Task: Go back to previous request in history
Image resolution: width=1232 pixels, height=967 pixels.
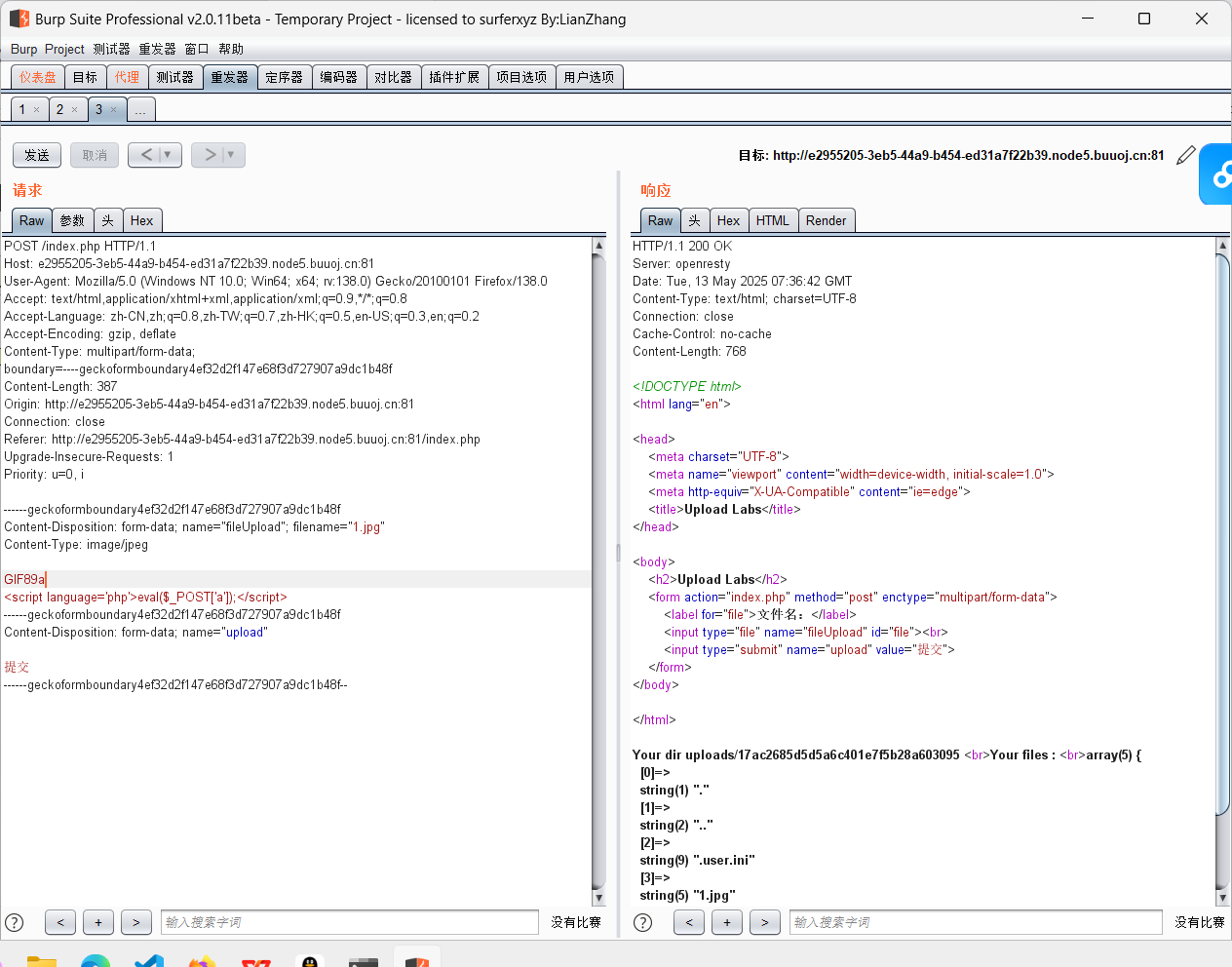Action: [x=146, y=155]
